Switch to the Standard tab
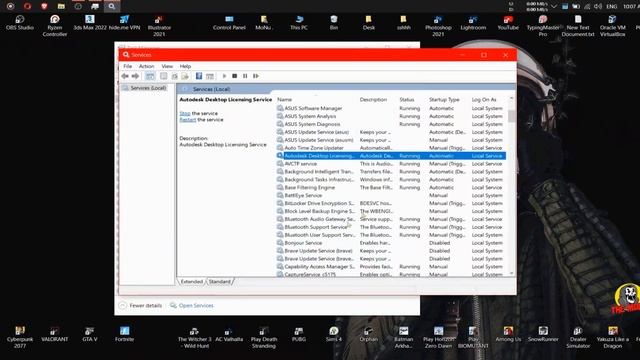The width and height of the screenshot is (640, 360). [219, 282]
